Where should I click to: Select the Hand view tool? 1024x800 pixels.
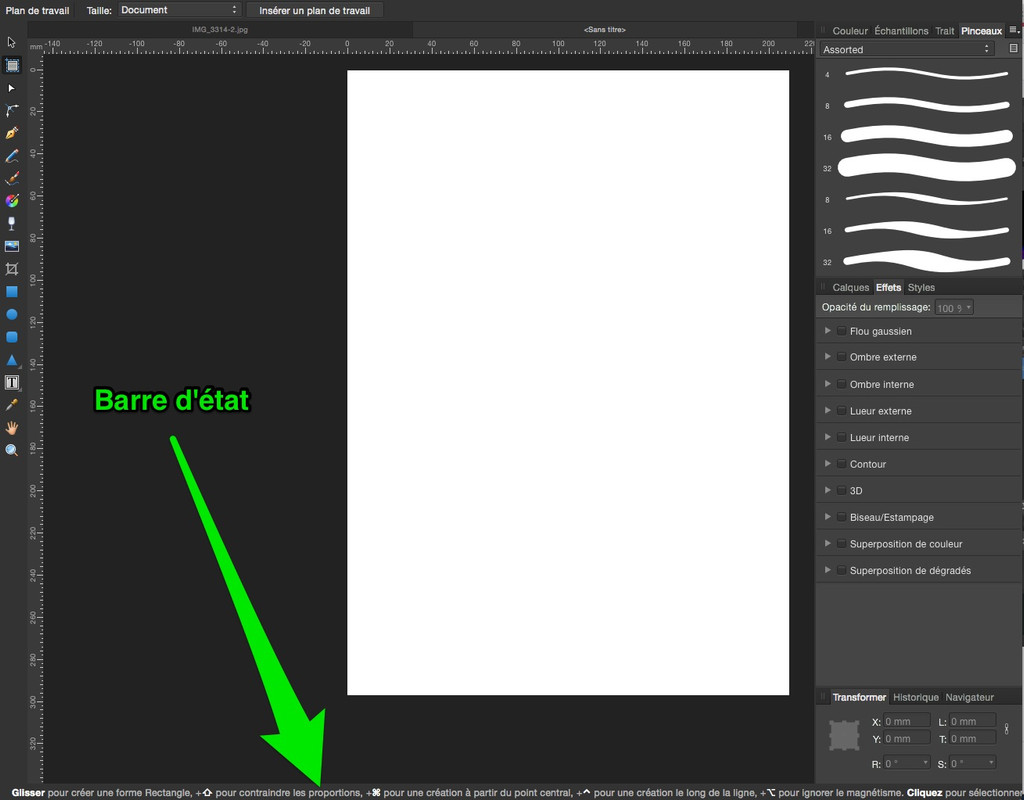click(12, 428)
